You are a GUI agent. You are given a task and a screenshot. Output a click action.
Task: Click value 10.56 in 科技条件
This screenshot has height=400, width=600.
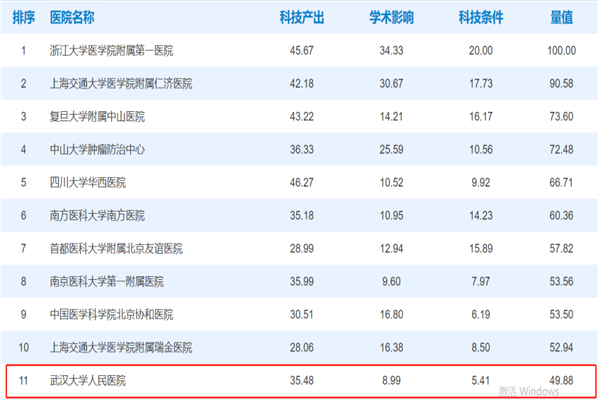coord(481,149)
